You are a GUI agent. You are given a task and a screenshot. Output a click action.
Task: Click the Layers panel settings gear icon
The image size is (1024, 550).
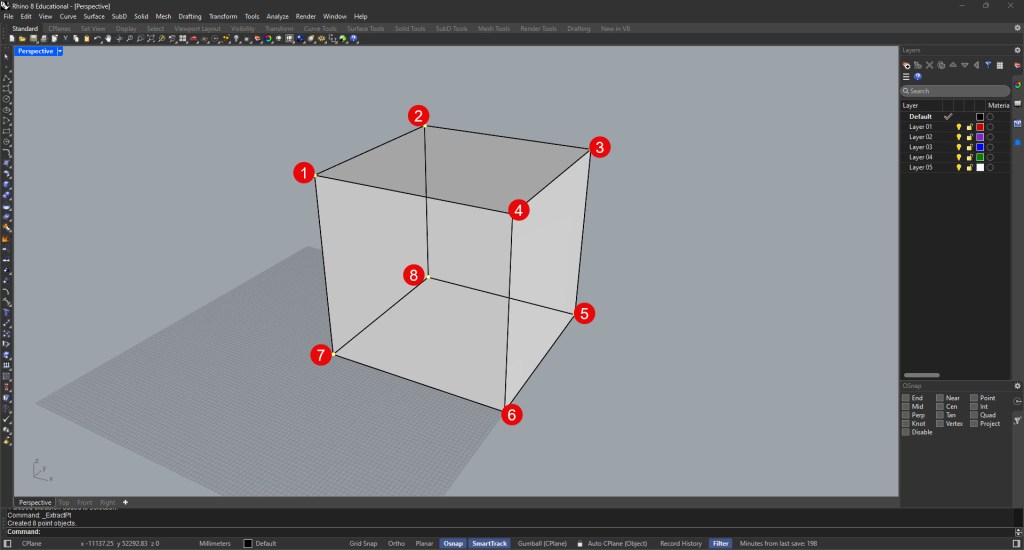click(1017, 49)
